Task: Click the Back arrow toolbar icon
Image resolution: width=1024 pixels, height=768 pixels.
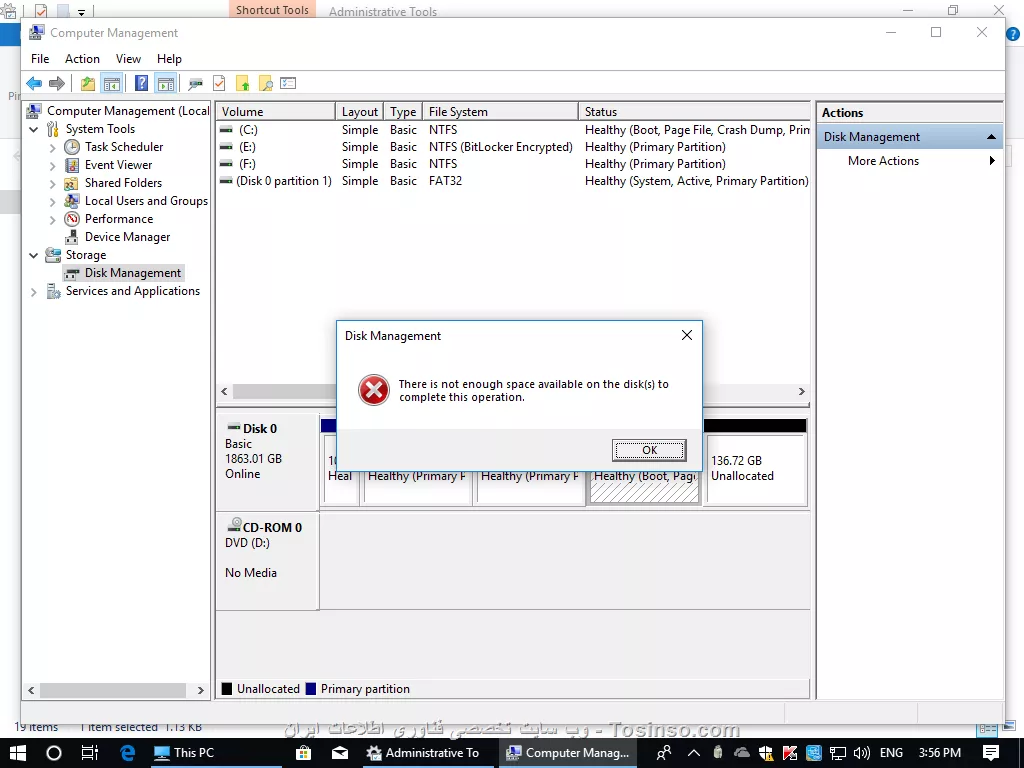Action: 34,84
